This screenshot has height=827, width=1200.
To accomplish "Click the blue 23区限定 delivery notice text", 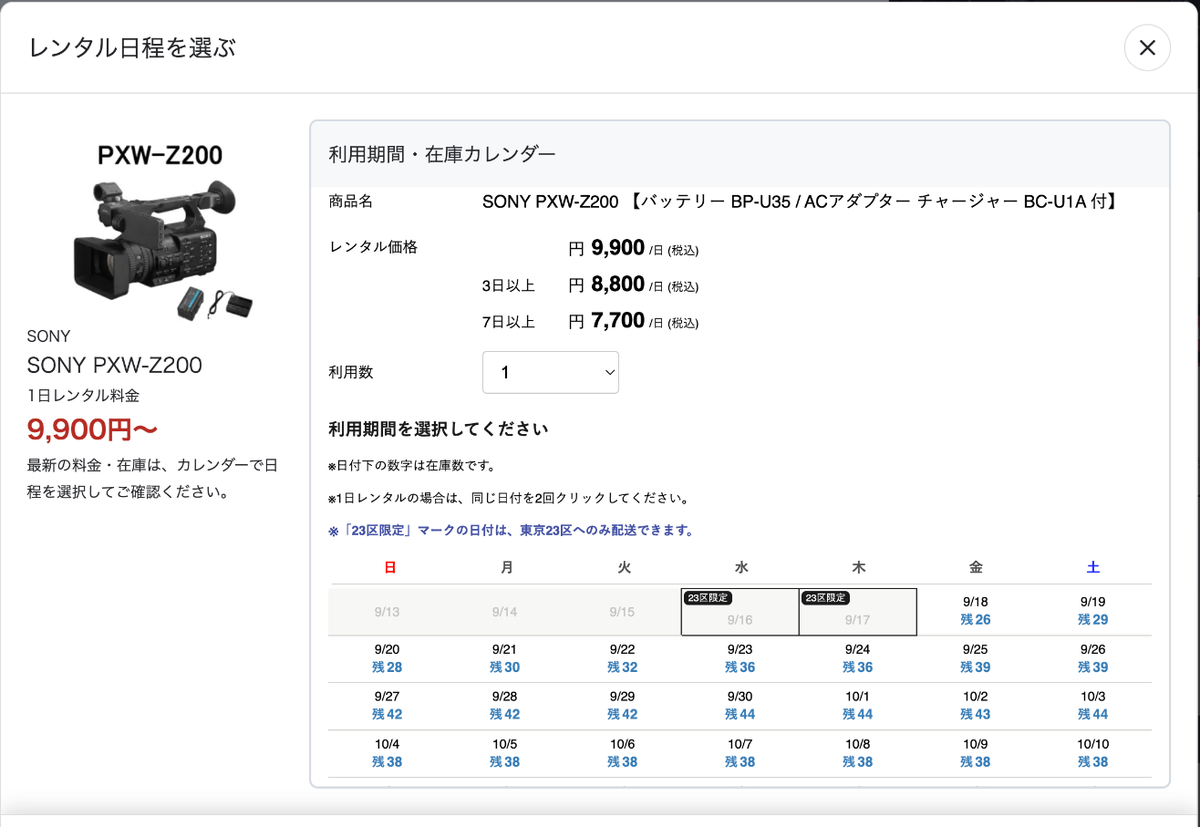I will pos(511,530).
